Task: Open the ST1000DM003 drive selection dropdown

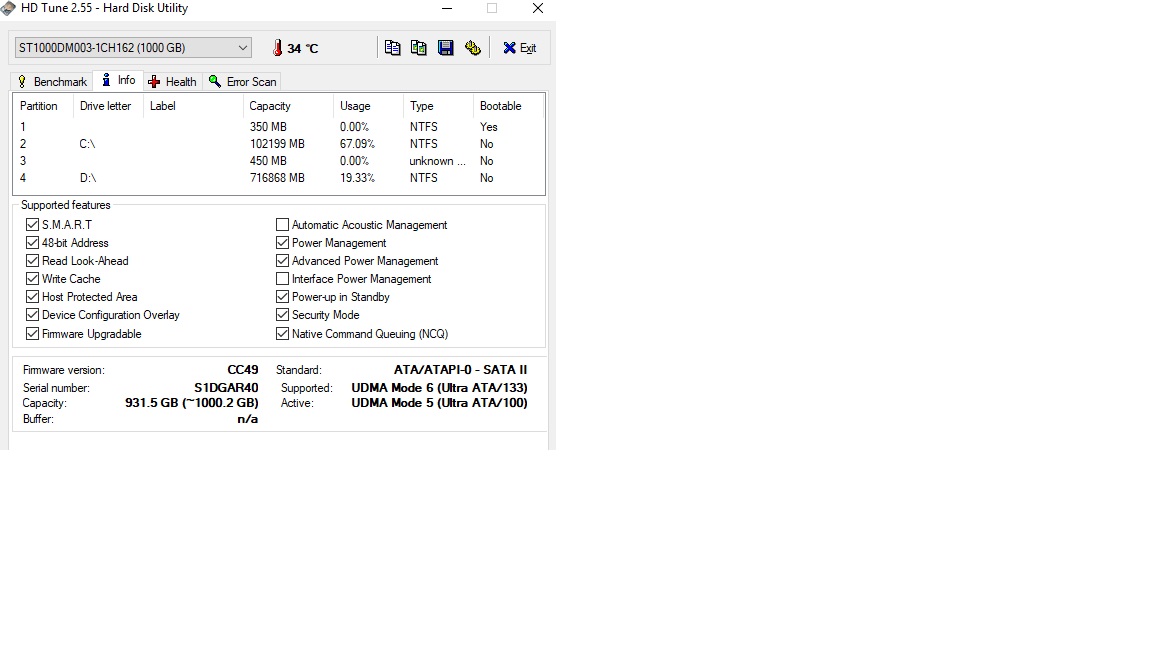Action: 133,48
